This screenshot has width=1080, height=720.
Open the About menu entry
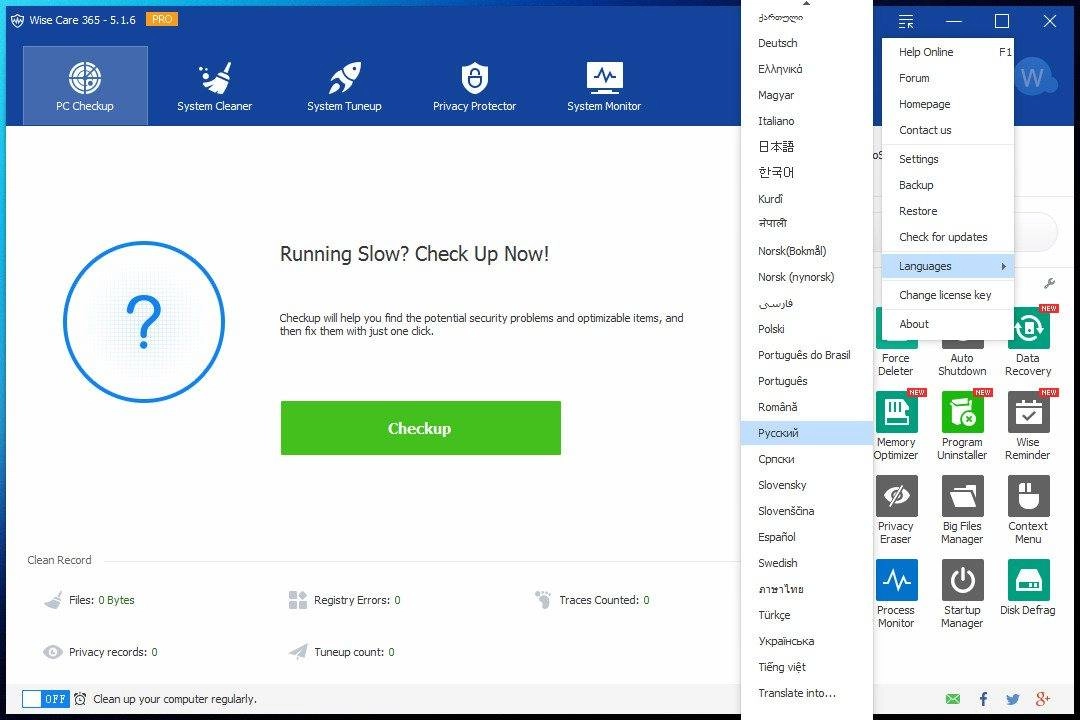pos(948,324)
